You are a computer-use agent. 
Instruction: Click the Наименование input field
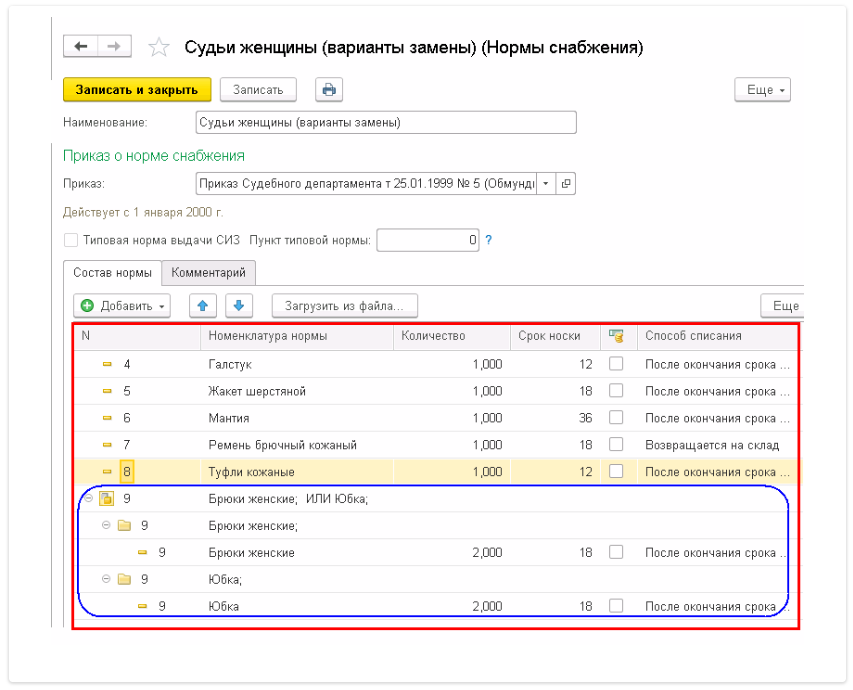(386, 122)
